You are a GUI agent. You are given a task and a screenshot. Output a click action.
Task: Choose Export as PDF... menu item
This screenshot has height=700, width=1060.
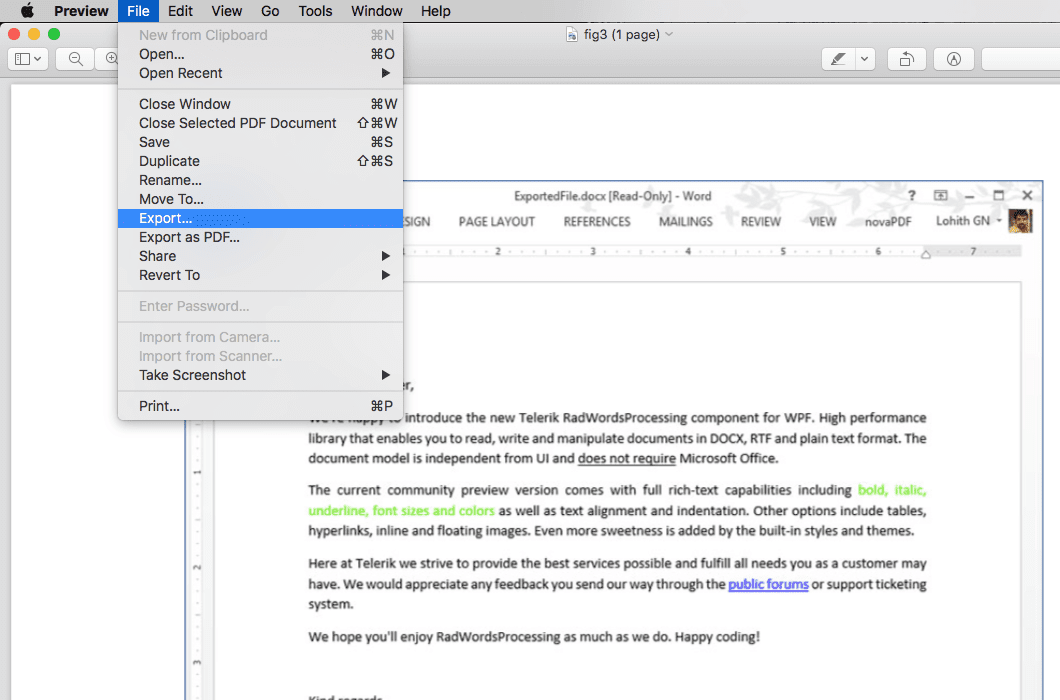point(260,237)
